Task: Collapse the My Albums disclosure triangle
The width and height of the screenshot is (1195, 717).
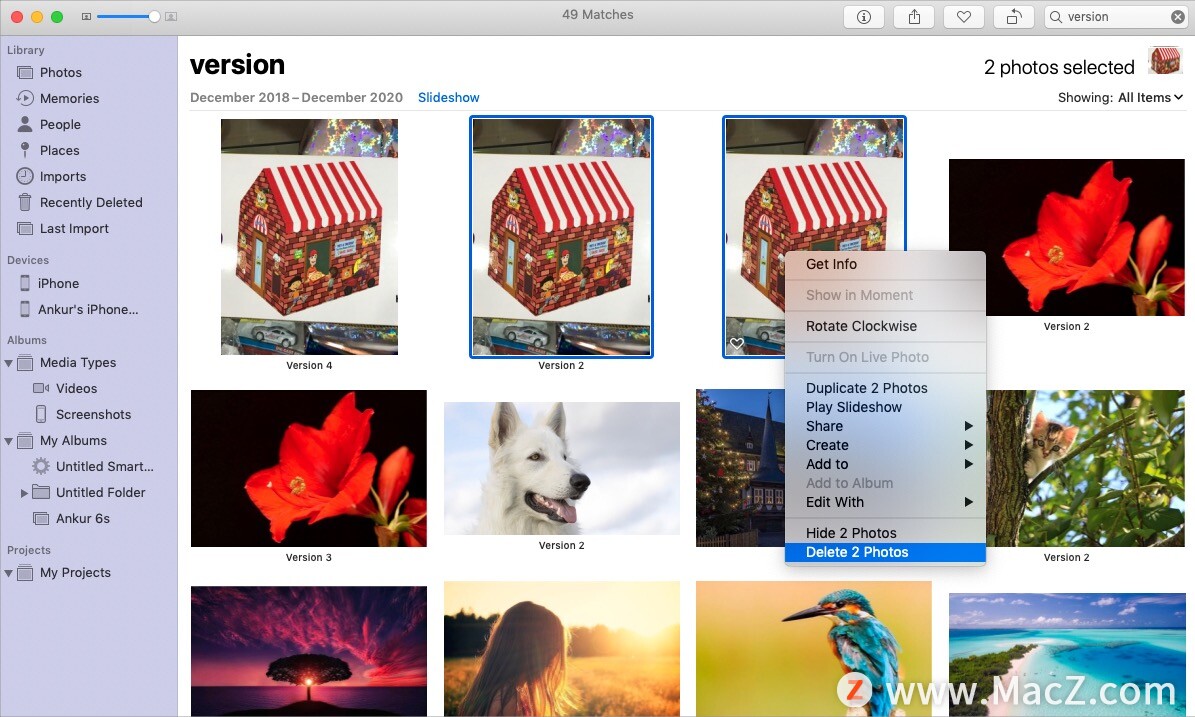Action: pos(8,441)
